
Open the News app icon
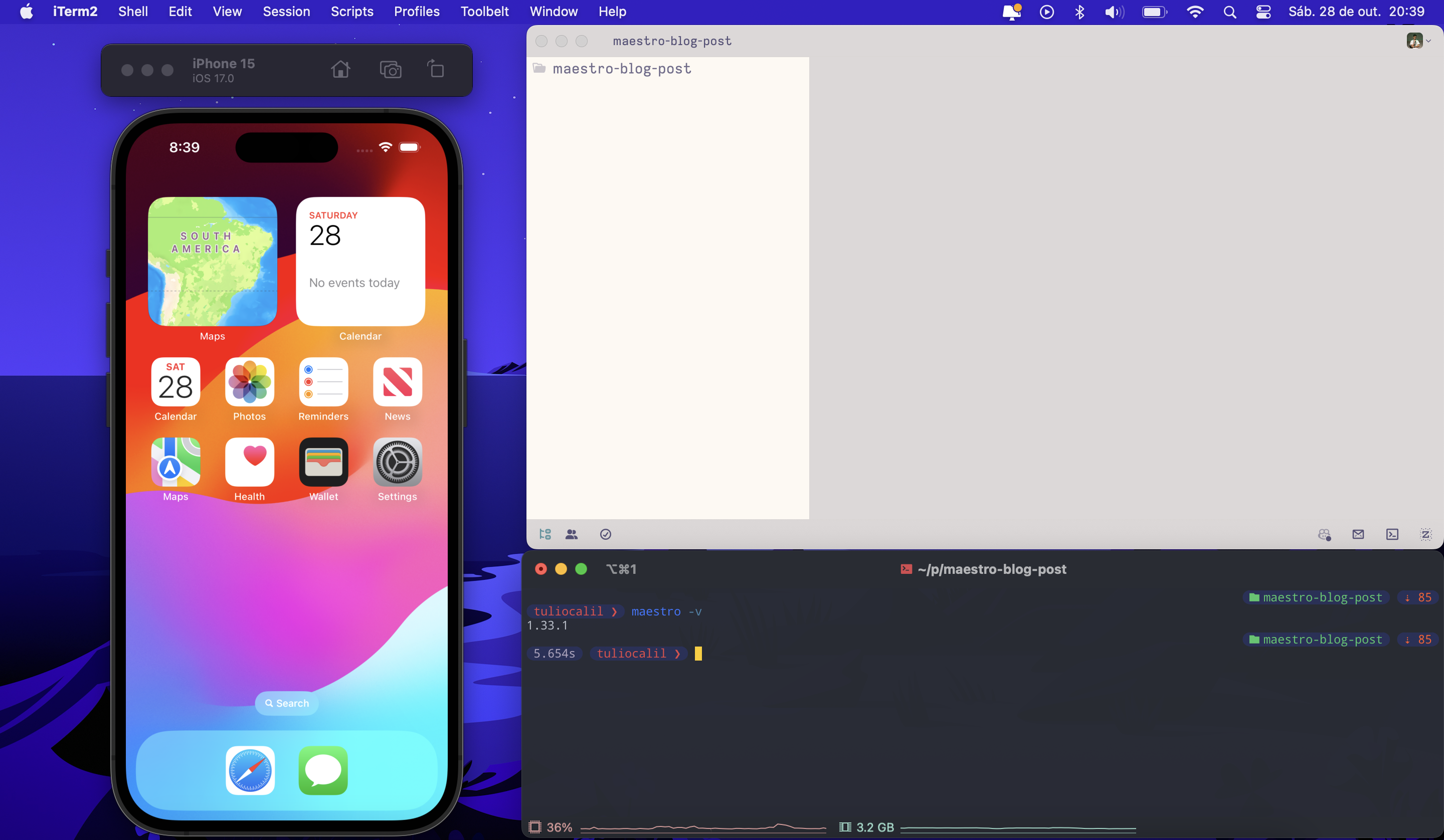coord(397,381)
